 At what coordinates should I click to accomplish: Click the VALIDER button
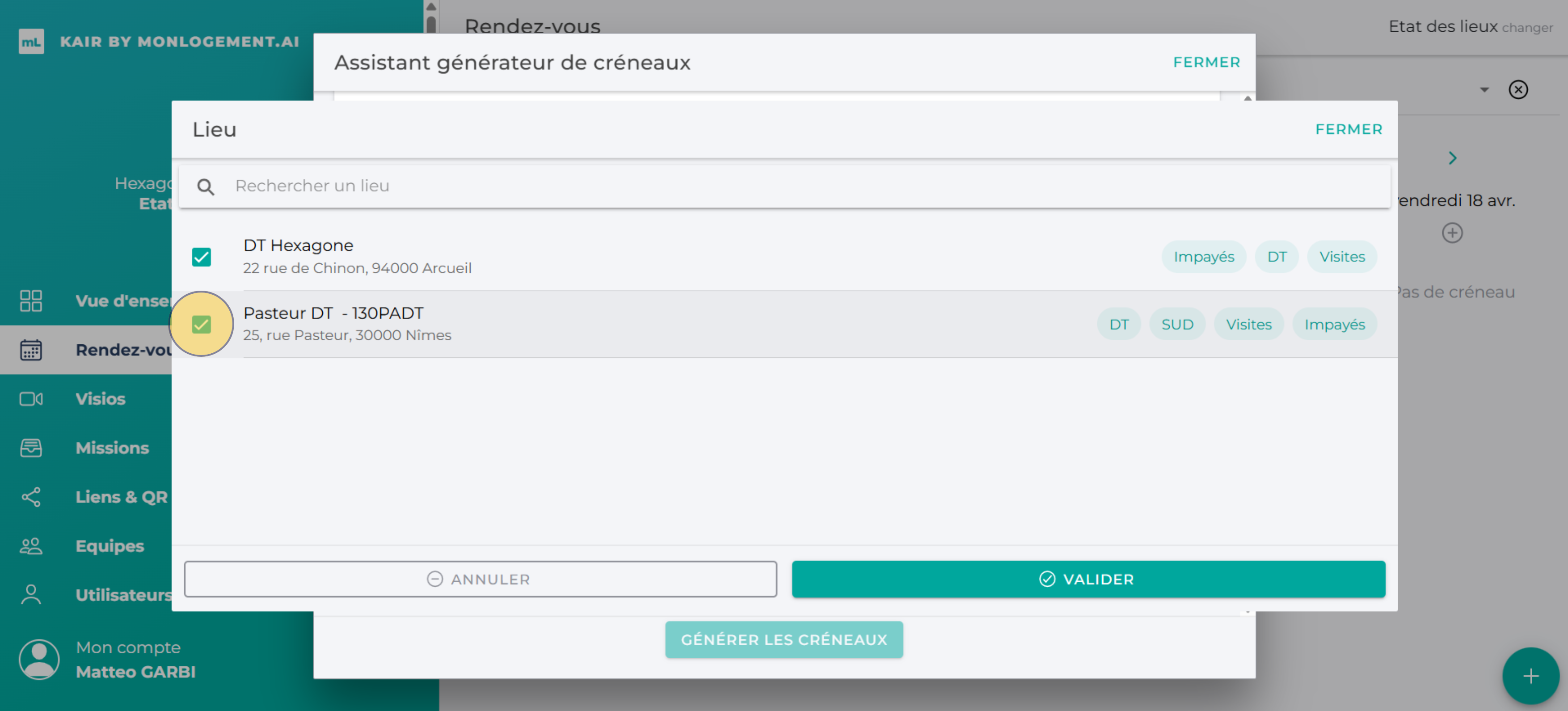pos(1088,579)
